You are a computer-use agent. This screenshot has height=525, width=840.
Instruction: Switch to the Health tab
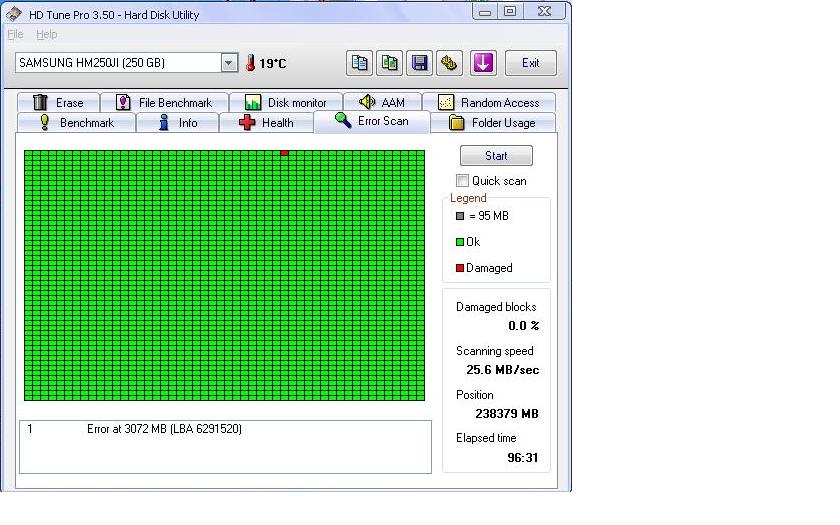pos(266,123)
